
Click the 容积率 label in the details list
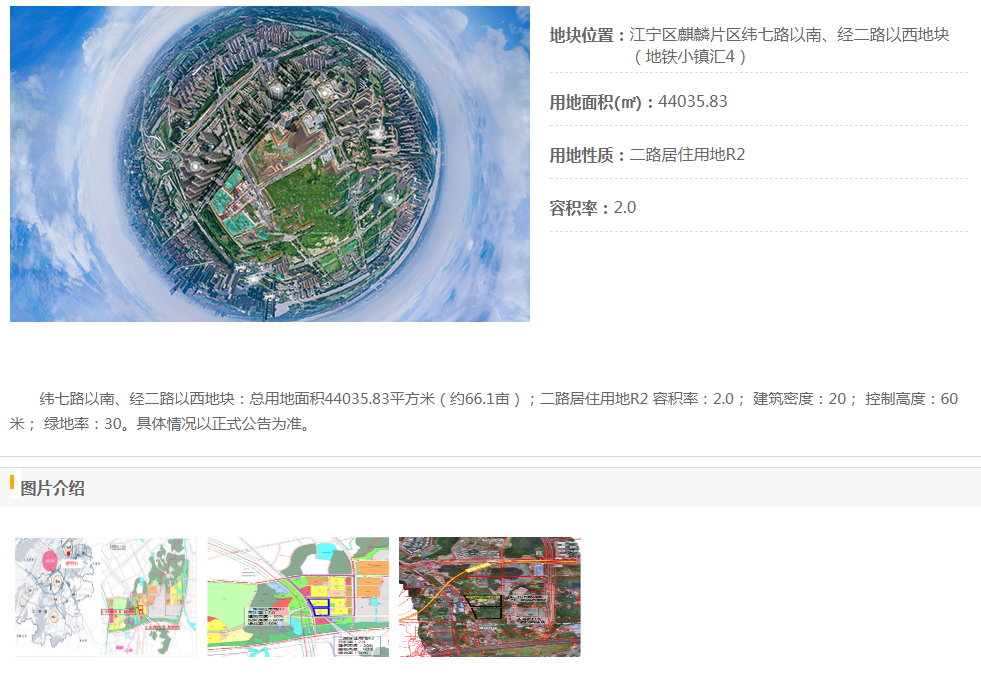(x=579, y=208)
